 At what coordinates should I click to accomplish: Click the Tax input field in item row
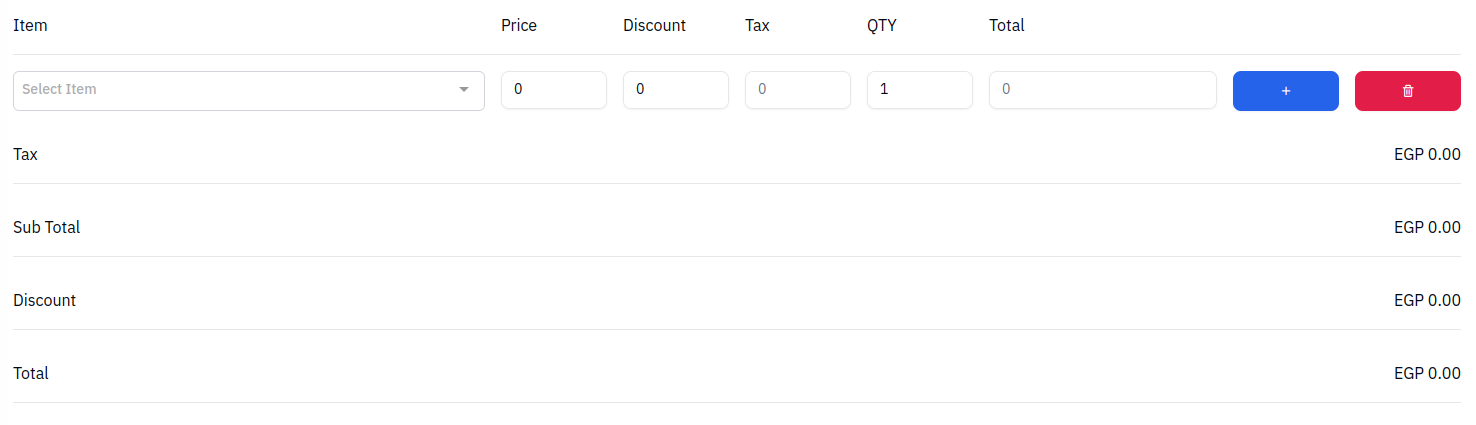click(798, 90)
